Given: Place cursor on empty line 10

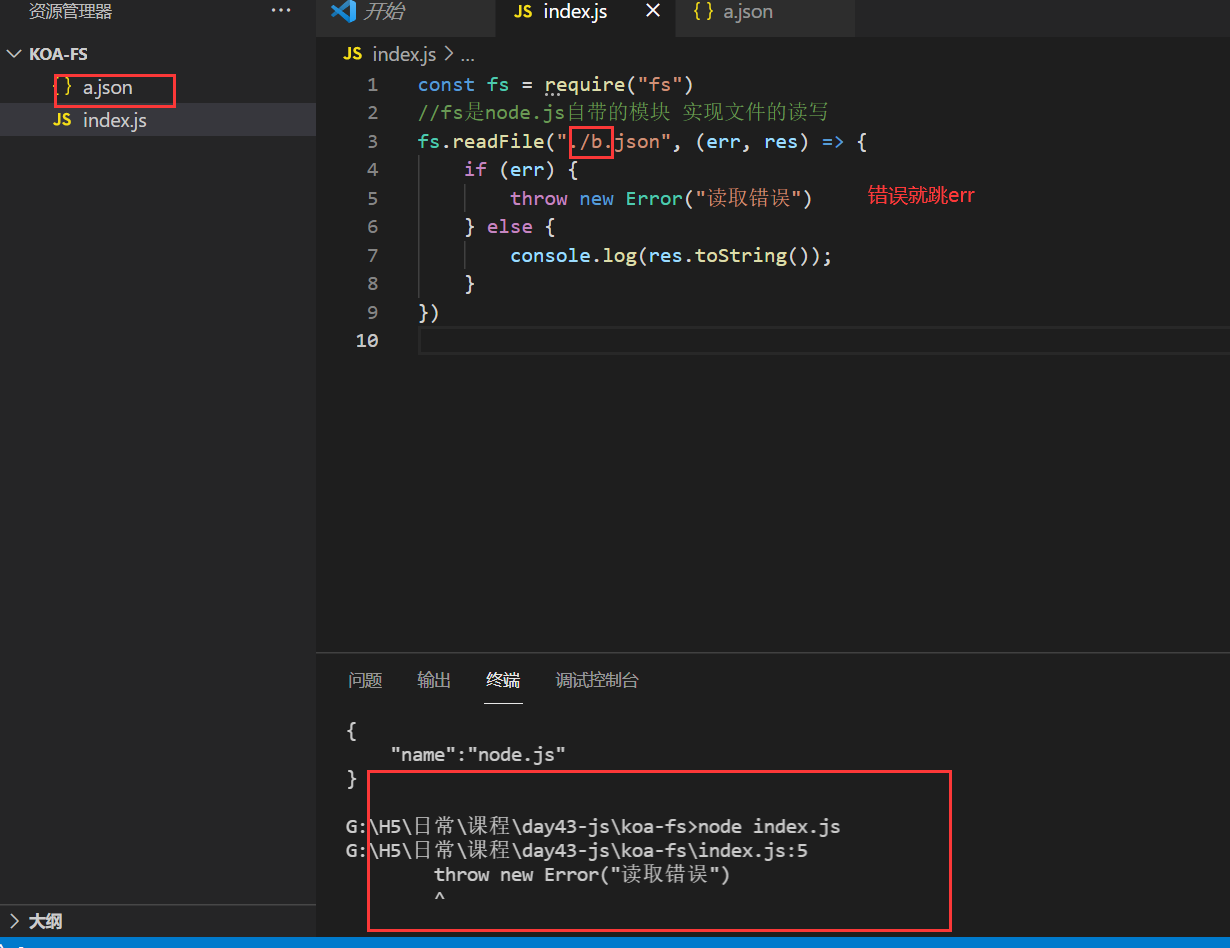Looking at the screenshot, I should pos(824,341).
